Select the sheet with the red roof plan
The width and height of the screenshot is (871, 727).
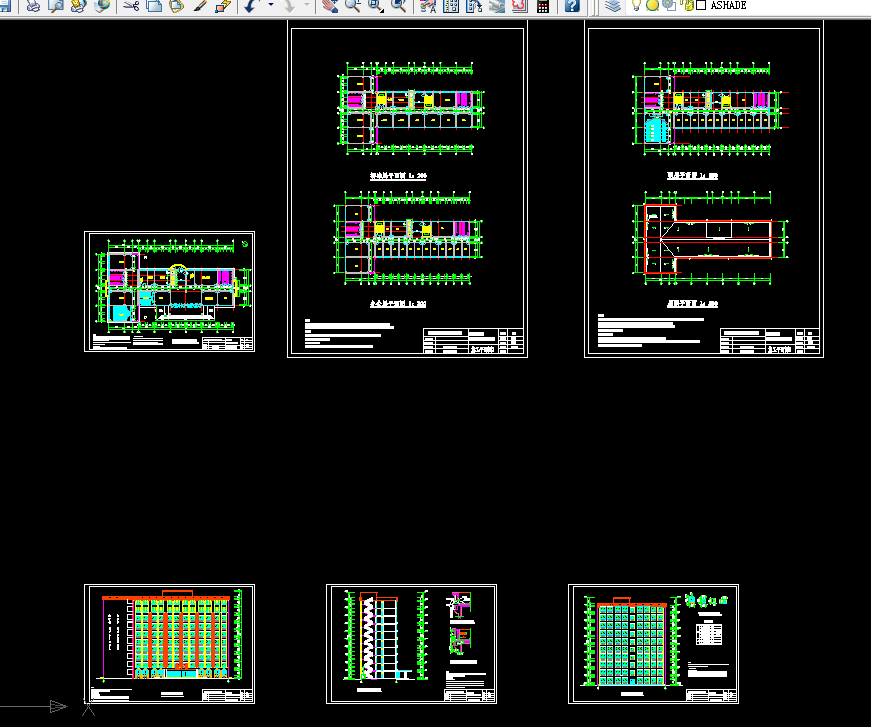pyautogui.click(x=704, y=189)
